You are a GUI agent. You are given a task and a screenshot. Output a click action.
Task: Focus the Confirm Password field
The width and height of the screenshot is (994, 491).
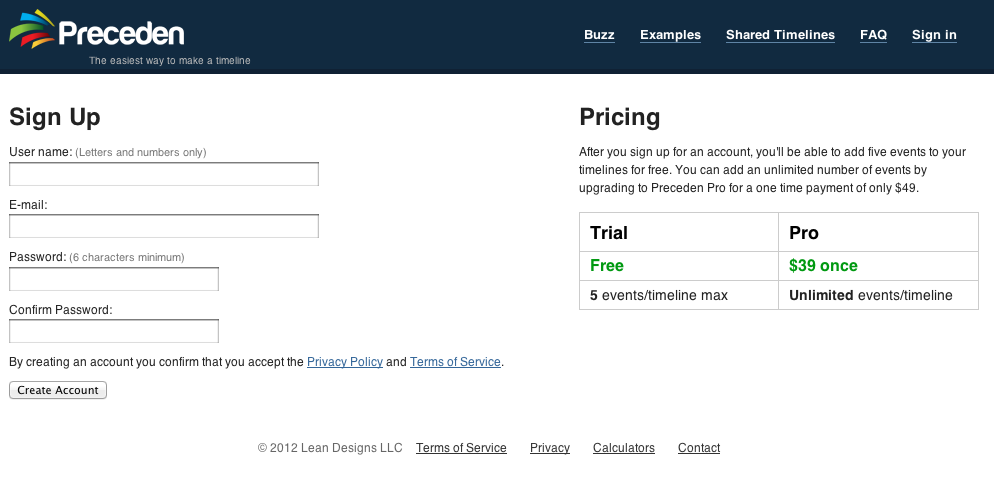pos(114,331)
